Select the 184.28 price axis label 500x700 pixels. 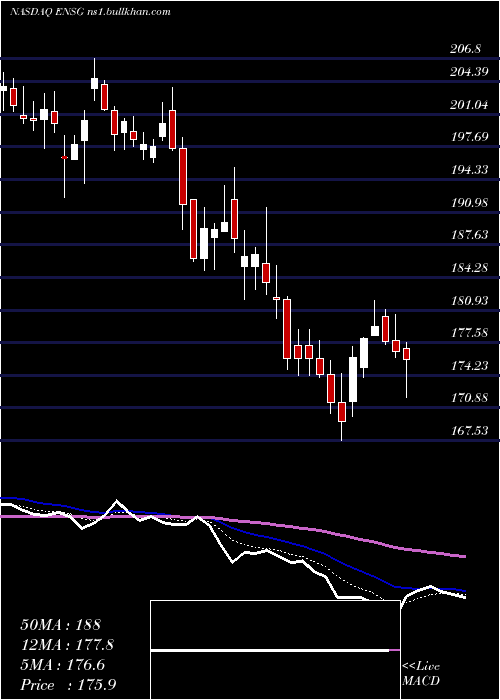(x=468, y=268)
